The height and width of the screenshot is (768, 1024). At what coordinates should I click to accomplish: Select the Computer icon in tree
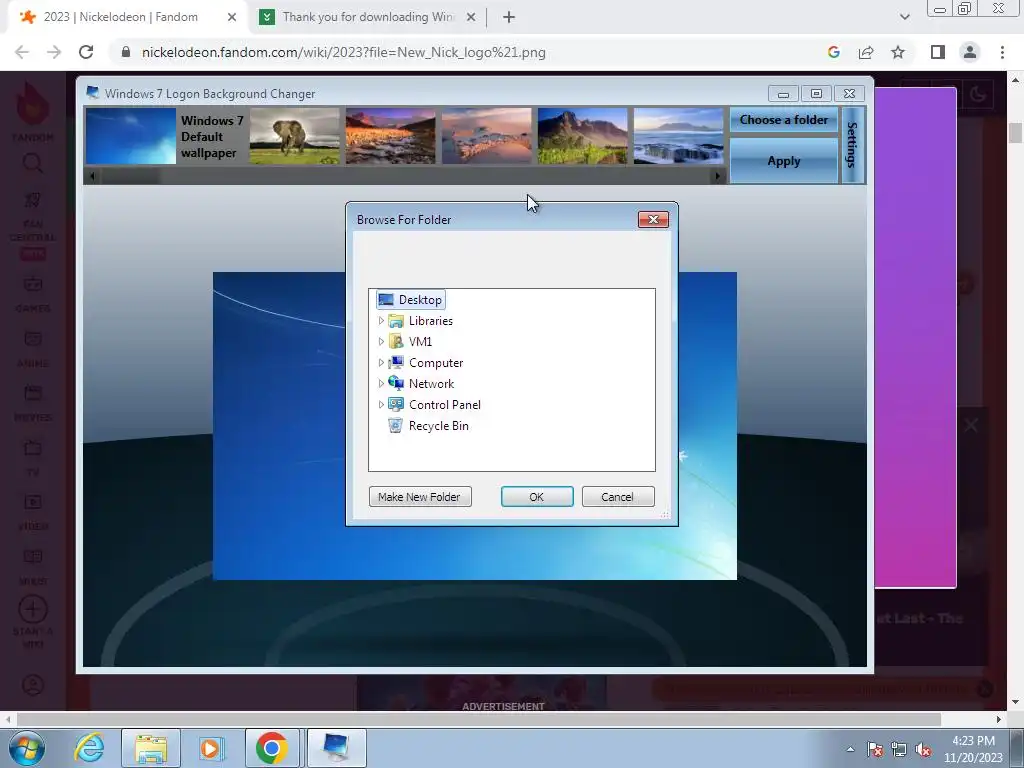[396, 362]
